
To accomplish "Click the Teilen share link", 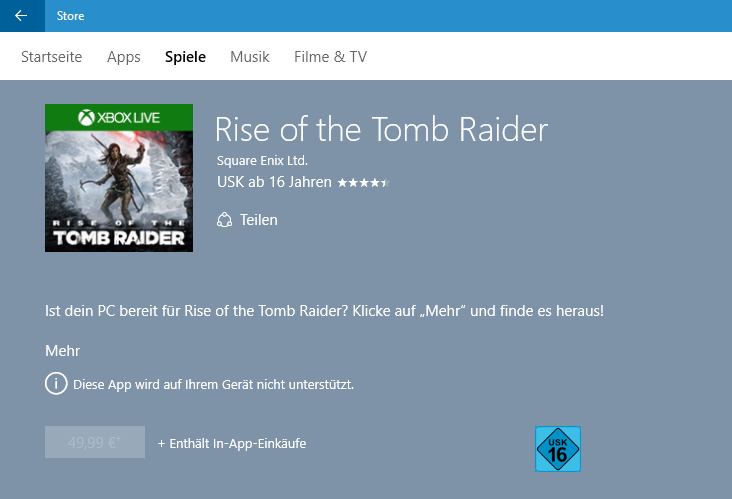I will click(259, 220).
